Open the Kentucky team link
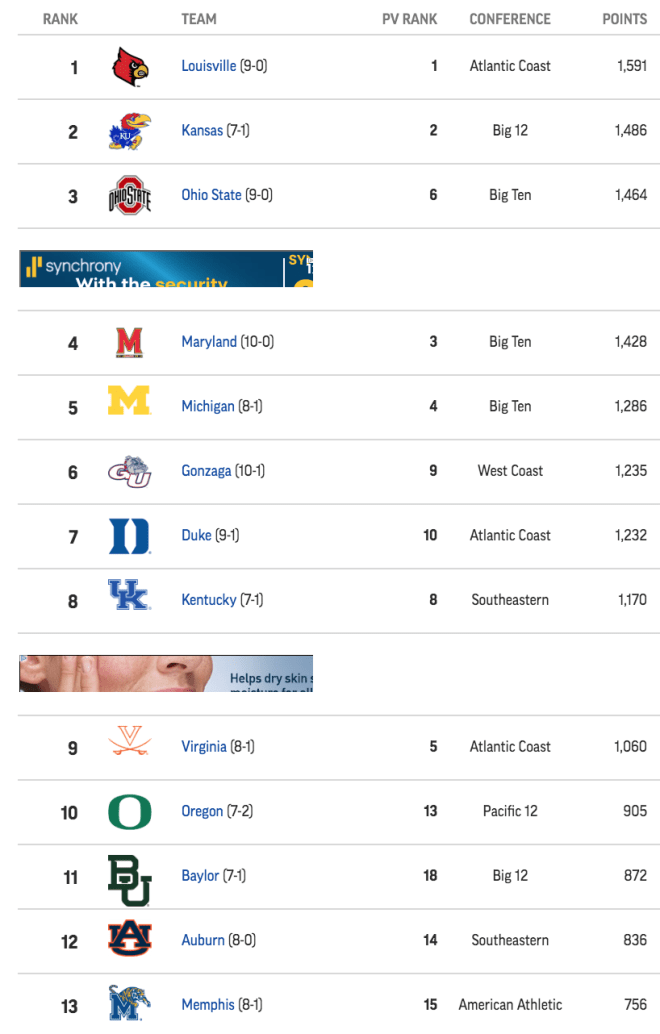 (x=208, y=600)
